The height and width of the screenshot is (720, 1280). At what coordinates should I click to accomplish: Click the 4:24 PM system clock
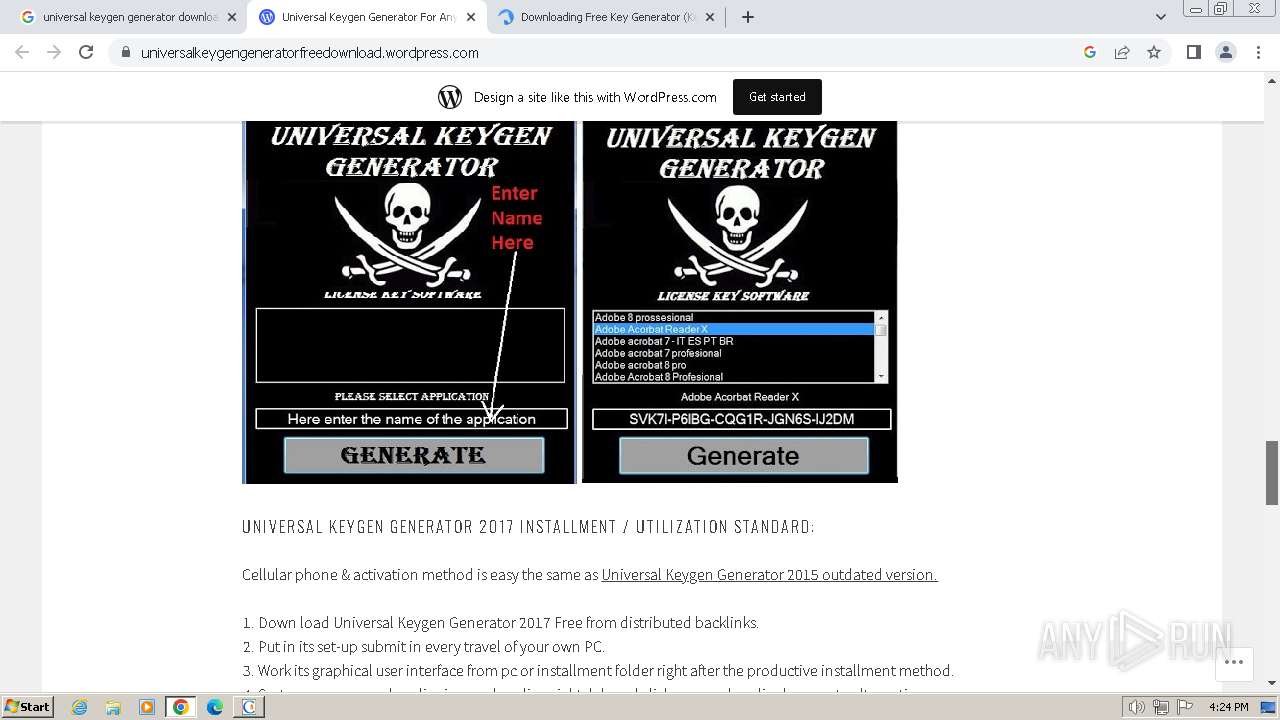click(x=1228, y=707)
